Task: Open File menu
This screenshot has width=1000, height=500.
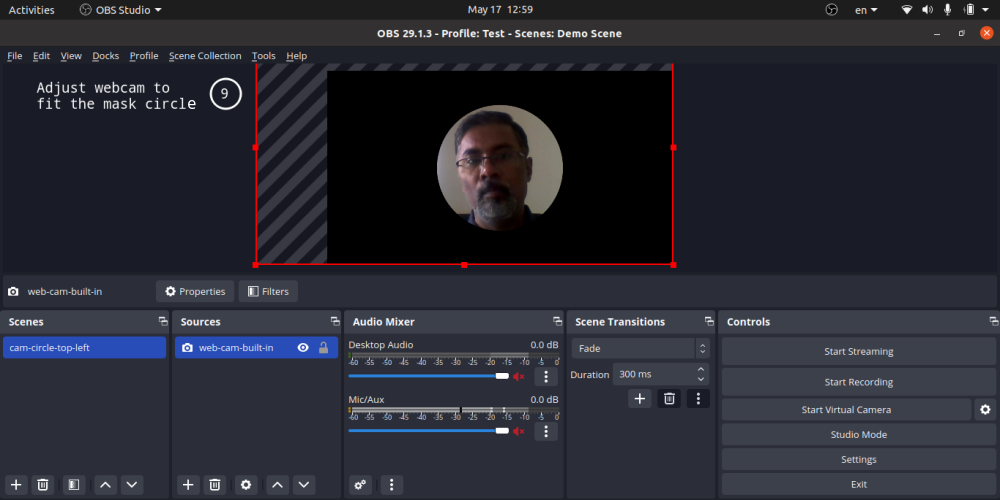Action: tap(15, 55)
